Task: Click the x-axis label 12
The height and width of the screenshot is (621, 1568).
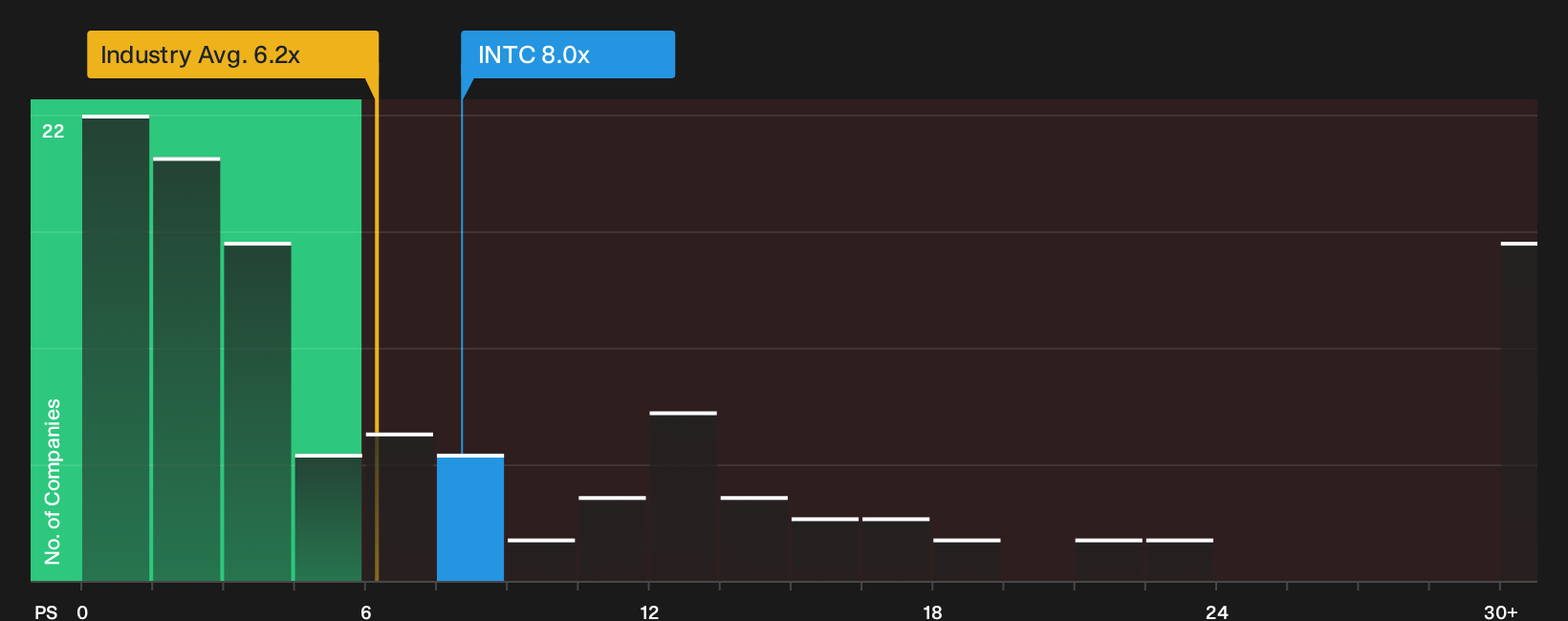Action: pos(649,612)
